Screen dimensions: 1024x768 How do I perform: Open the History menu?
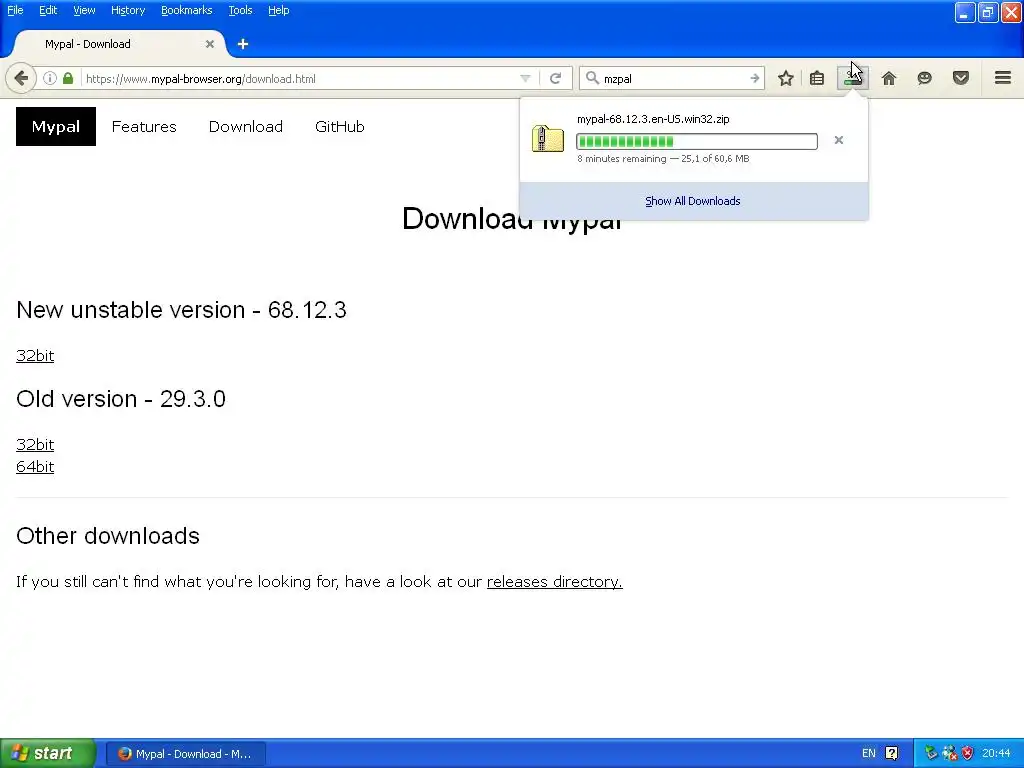[x=128, y=10]
